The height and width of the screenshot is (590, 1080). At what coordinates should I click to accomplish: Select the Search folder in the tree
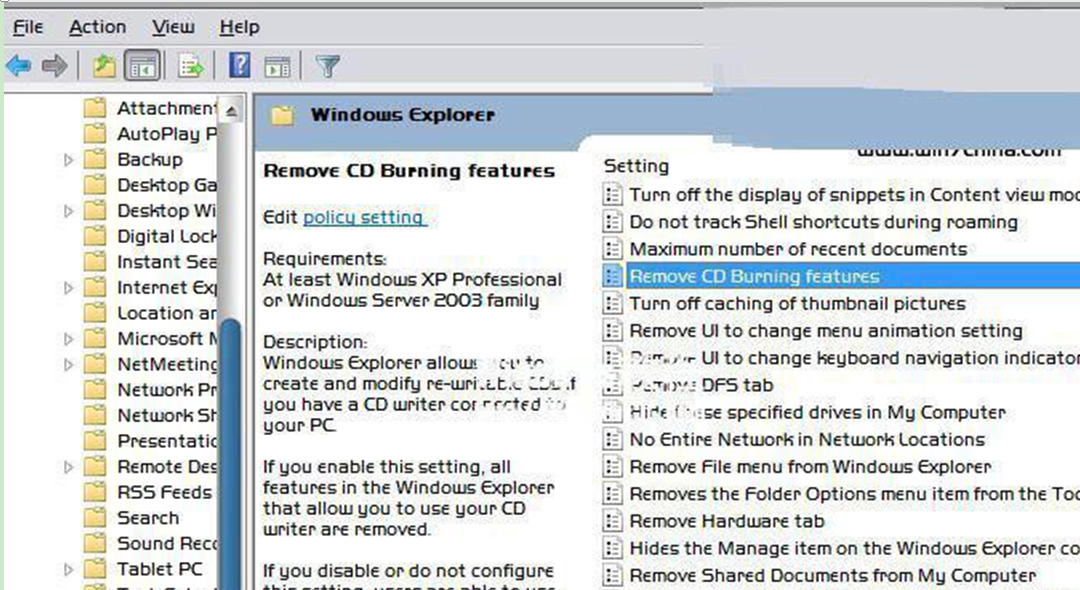point(148,518)
